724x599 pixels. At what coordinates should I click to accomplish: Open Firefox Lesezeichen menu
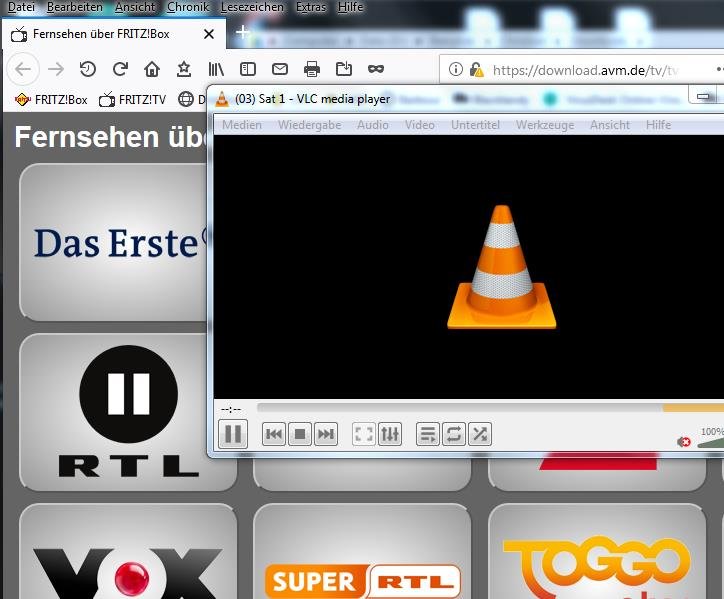click(x=252, y=7)
